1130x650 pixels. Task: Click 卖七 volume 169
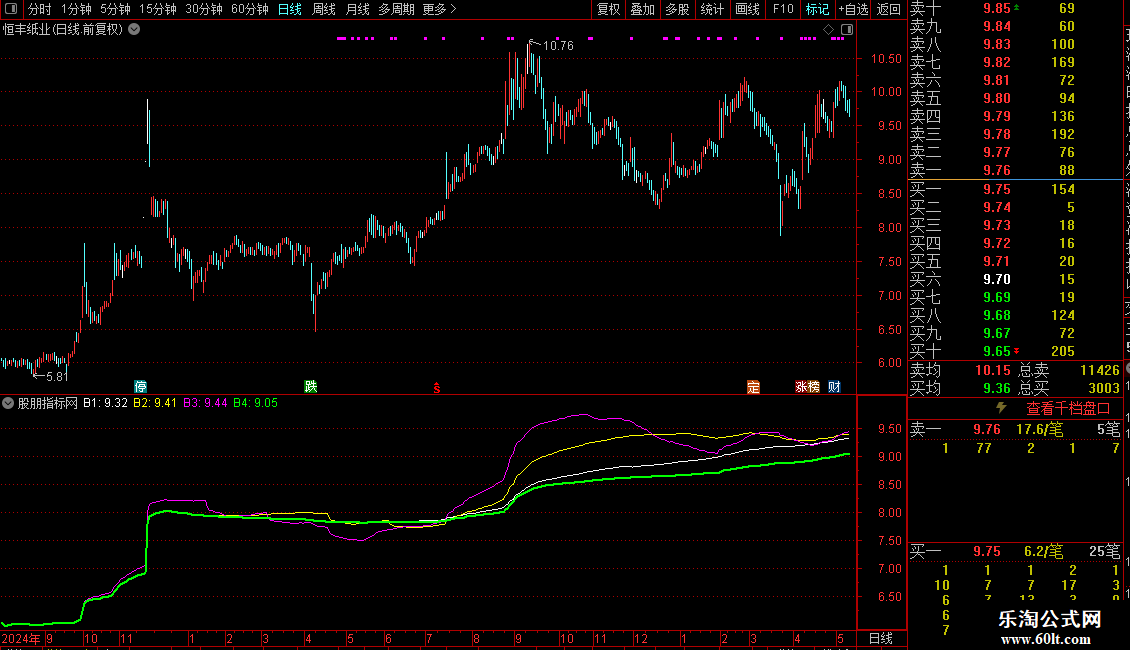click(x=1063, y=62)
